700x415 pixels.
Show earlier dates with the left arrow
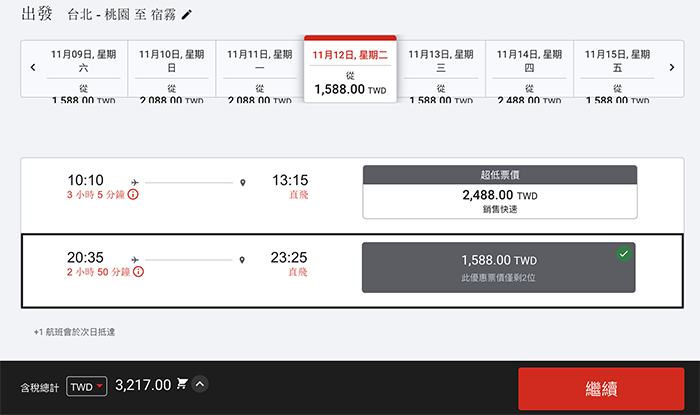(33, 67)
